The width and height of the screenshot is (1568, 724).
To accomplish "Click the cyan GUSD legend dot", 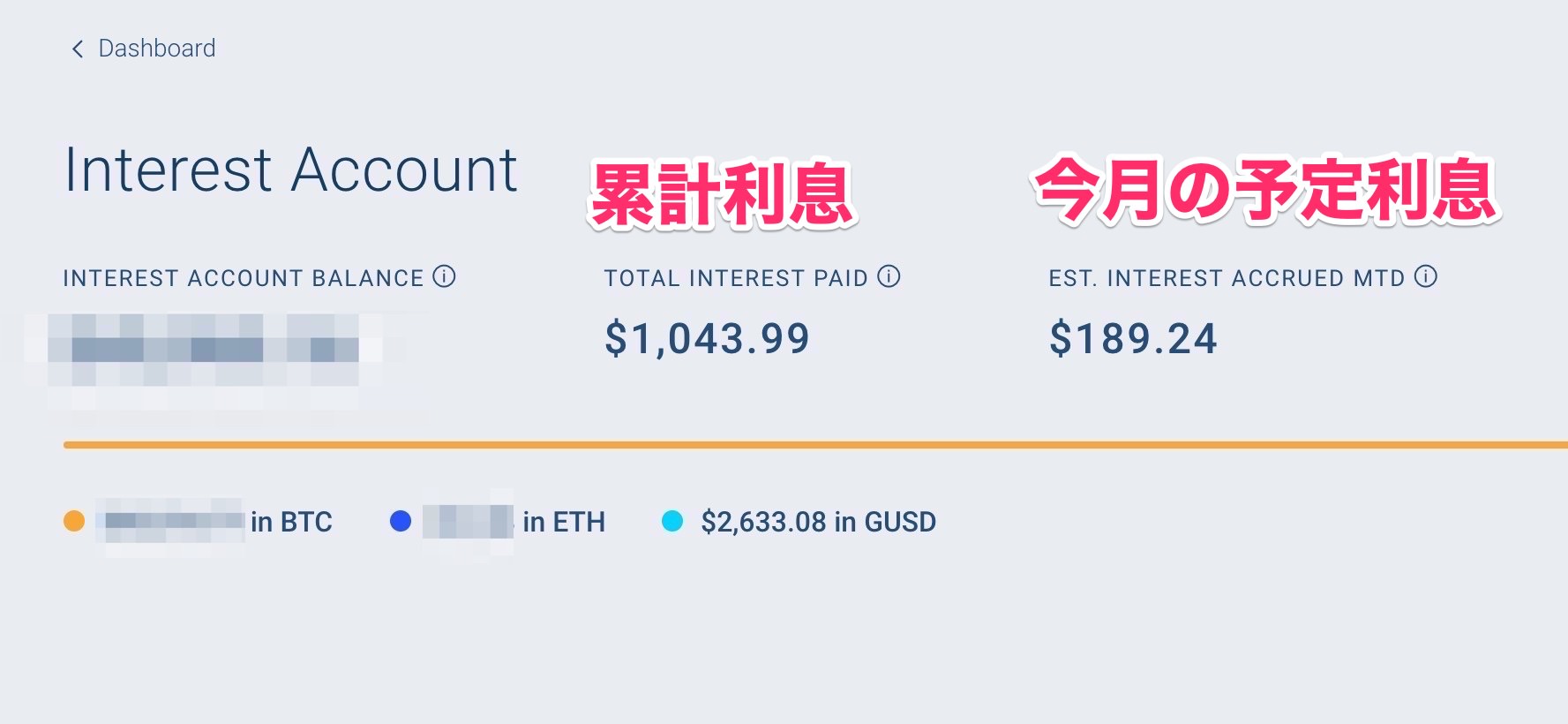I will [x=672, y=521].
